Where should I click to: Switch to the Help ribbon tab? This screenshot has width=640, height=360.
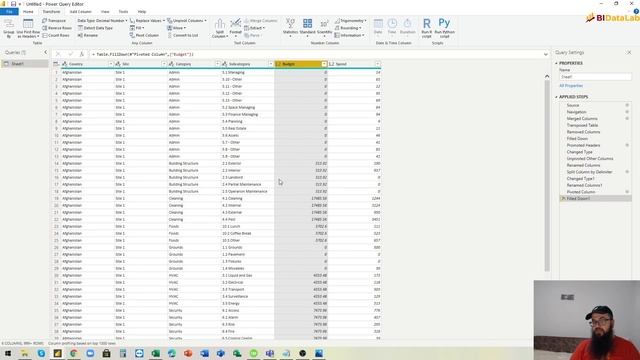pos(142,11)
